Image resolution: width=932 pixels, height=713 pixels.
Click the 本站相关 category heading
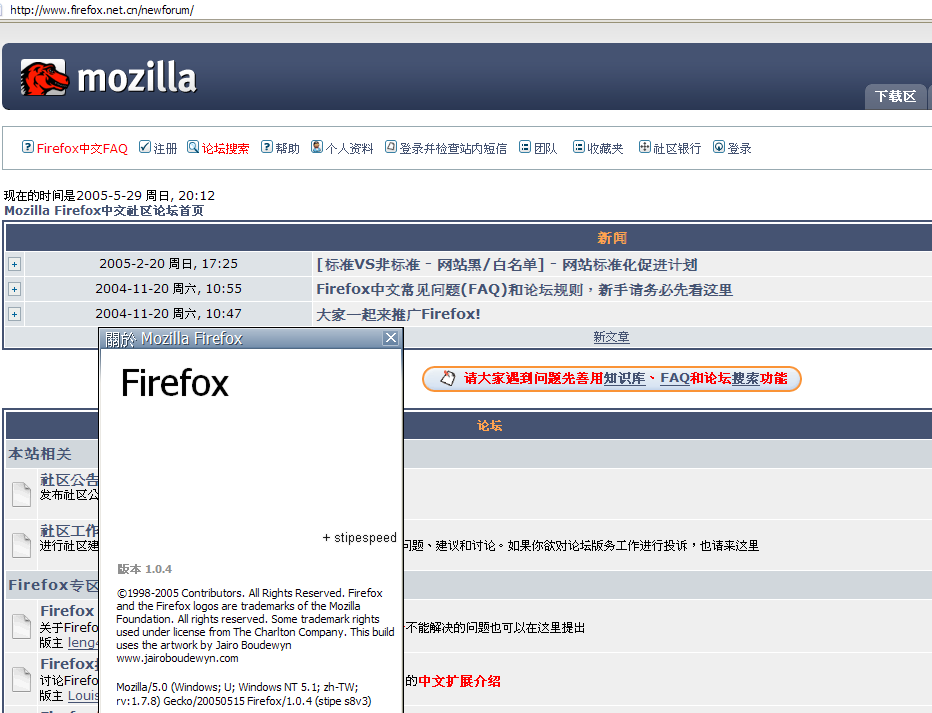[x=40, y=454]
